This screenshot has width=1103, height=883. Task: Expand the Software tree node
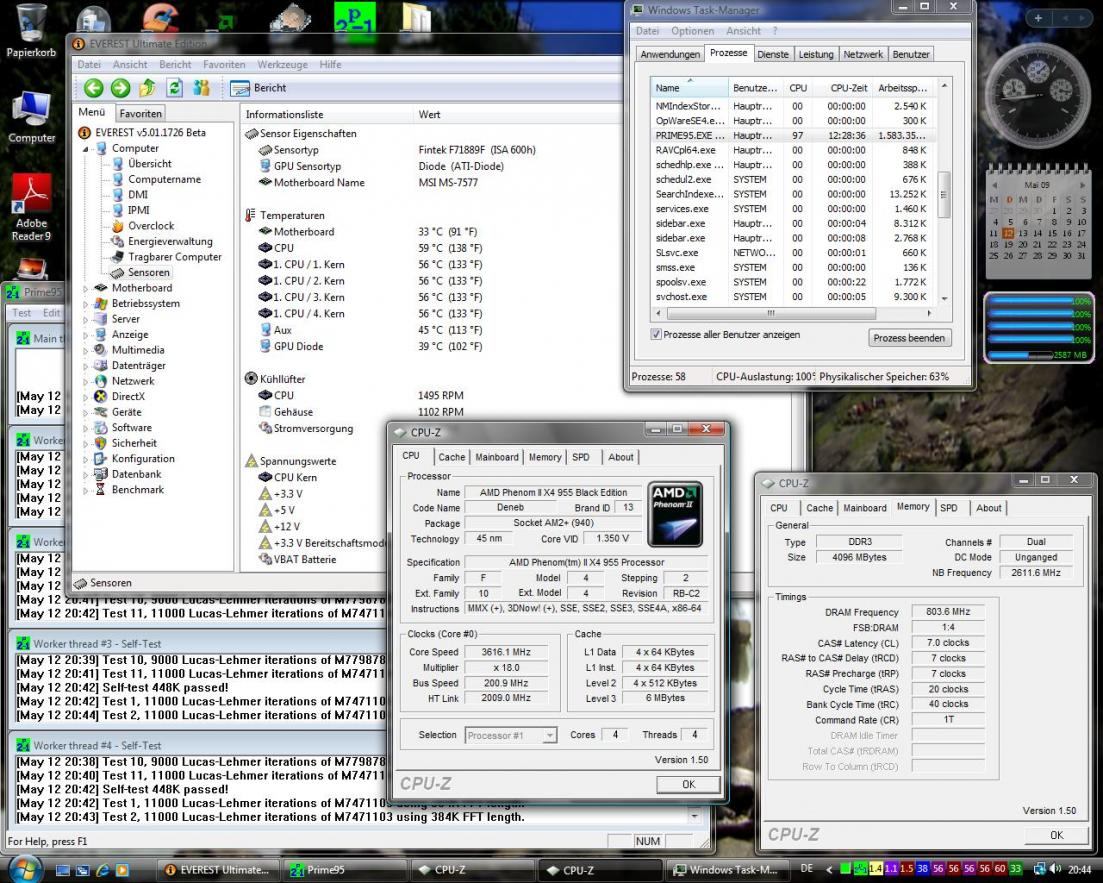[86, 428]
